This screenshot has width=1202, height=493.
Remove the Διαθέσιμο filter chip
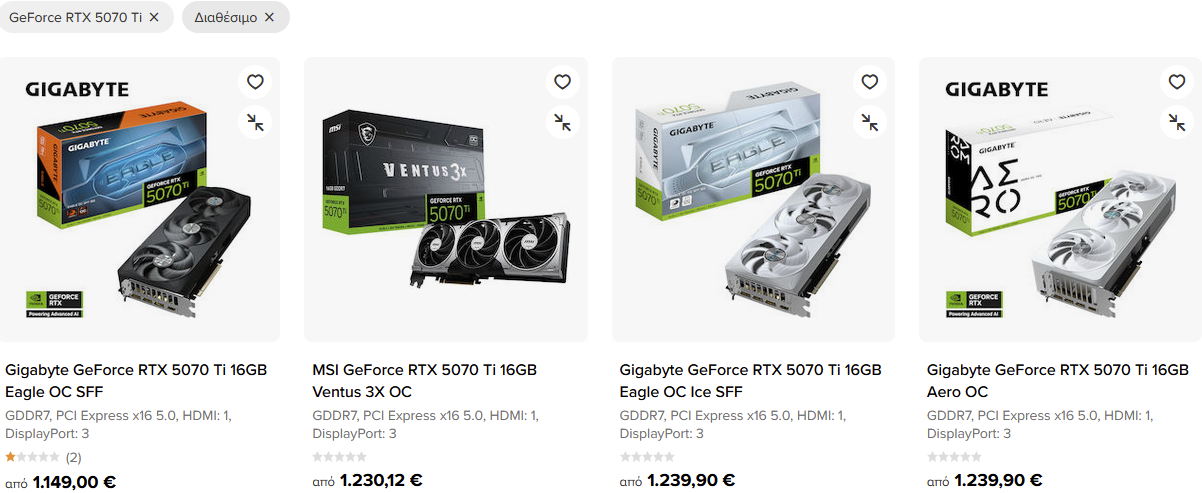click(269, 17)
